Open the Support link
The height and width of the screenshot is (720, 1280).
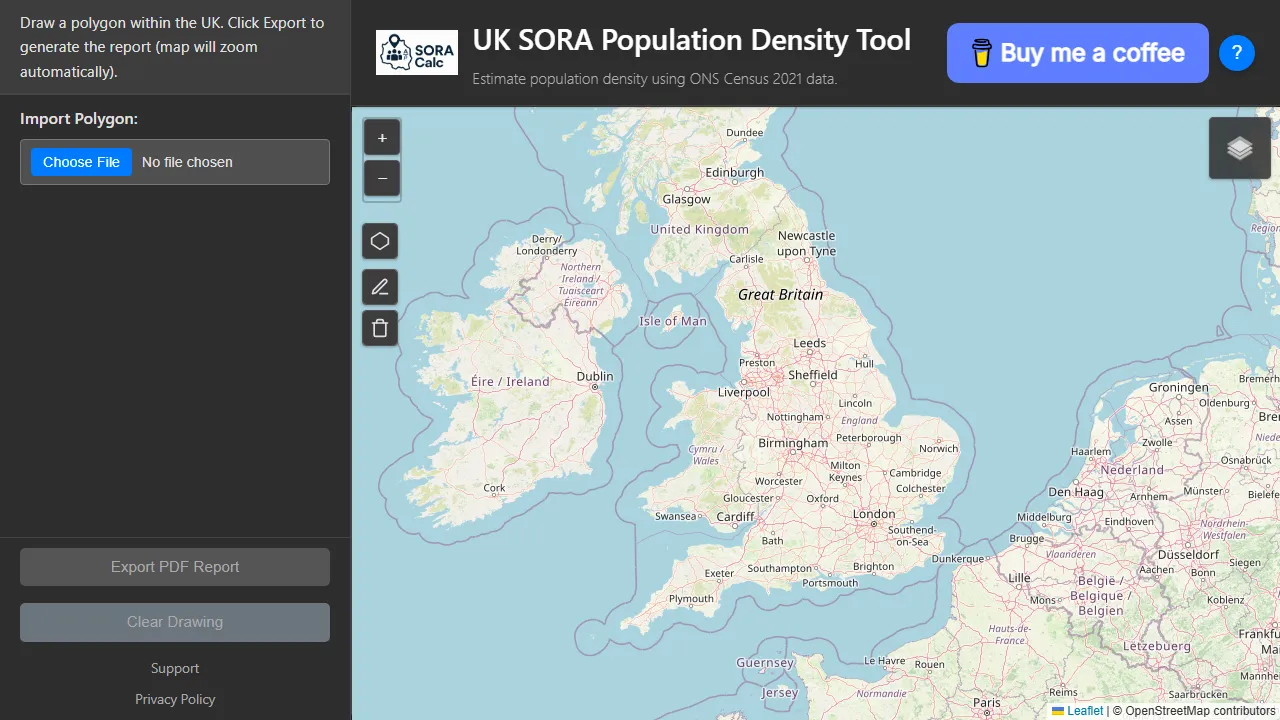[x=174, y=668]
